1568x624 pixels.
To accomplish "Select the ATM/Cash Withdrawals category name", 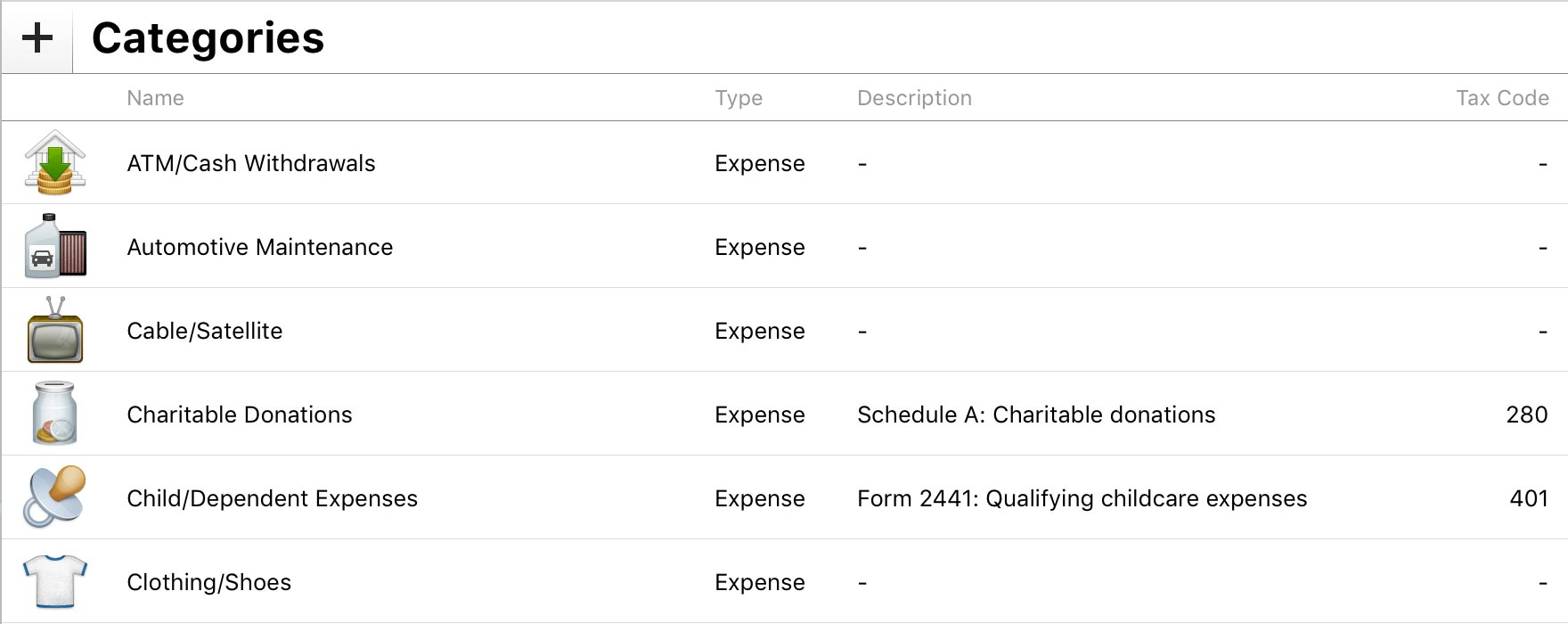I will (251, 164).
